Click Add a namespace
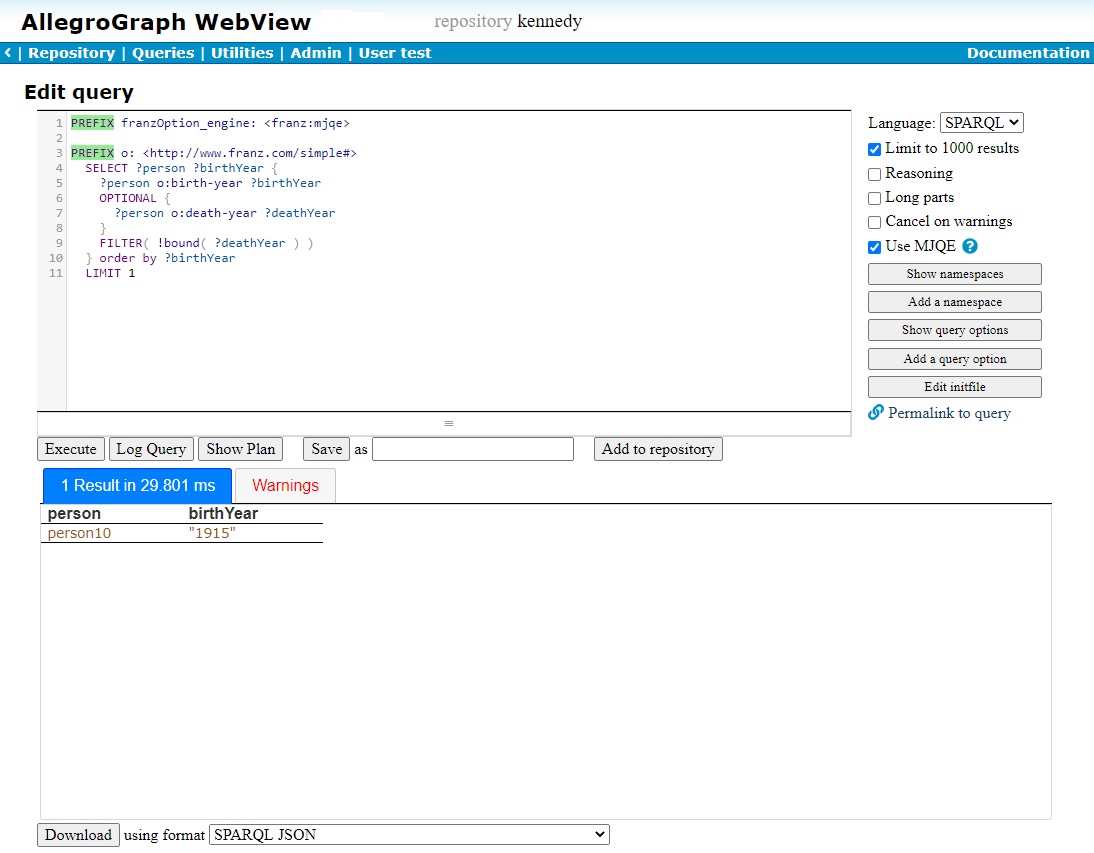The height and width of the screenshot is (853, 1094). tap(954, 301)
